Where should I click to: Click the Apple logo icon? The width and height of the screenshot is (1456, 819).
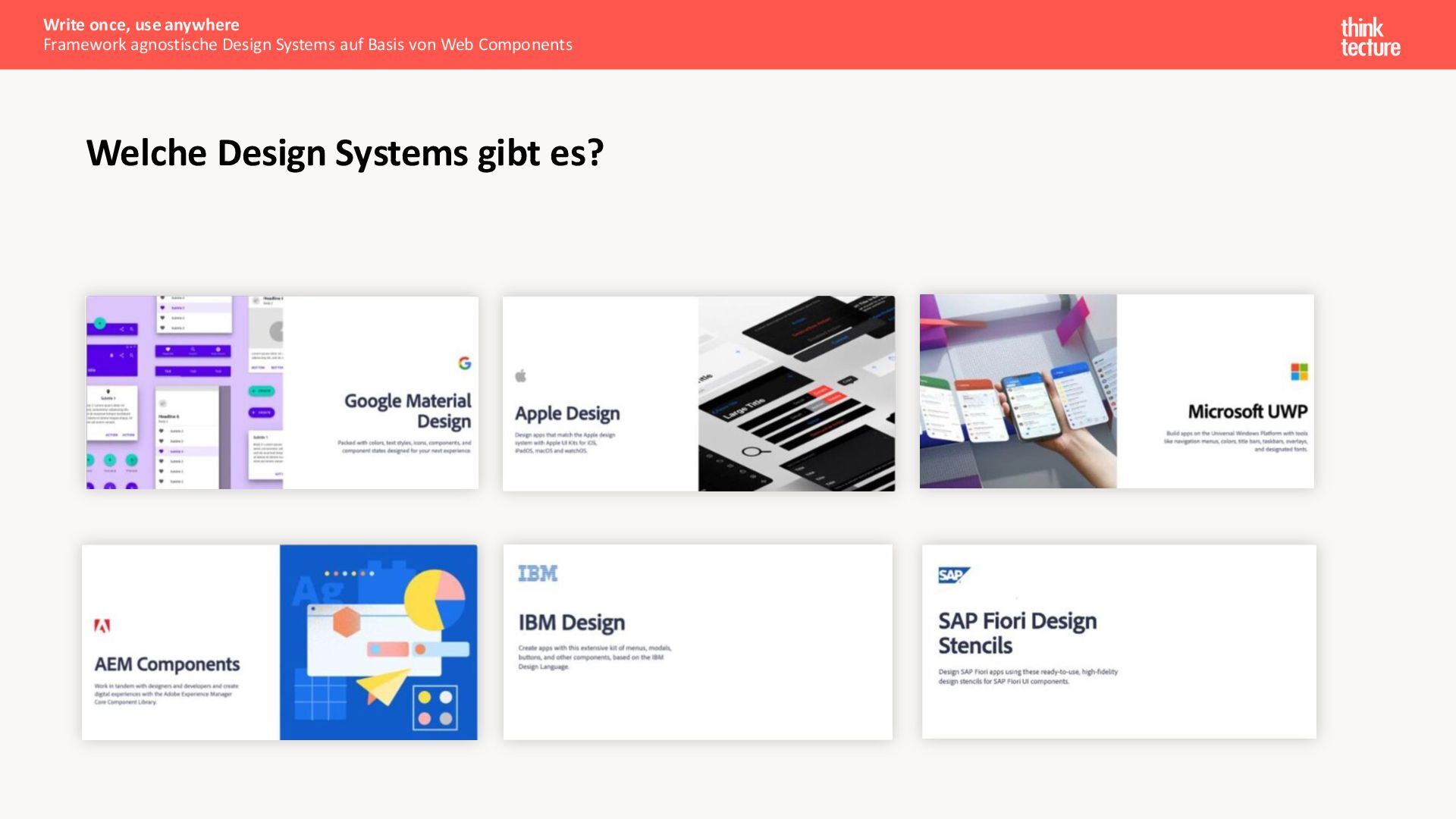[x=520, y=375]
